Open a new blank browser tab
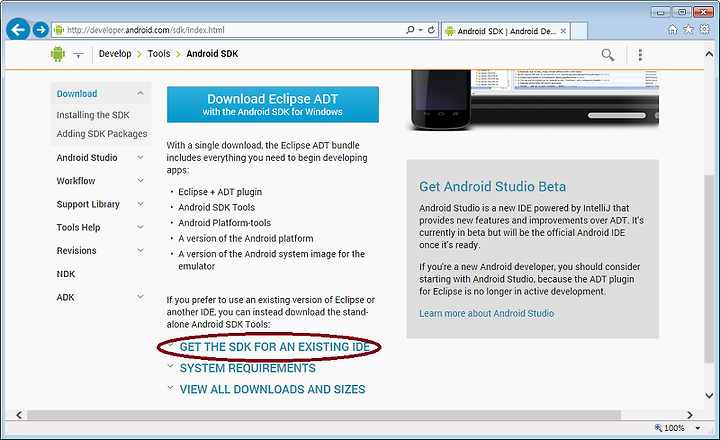The width and height of the screenshot is (720, 440). click(579, 31)
